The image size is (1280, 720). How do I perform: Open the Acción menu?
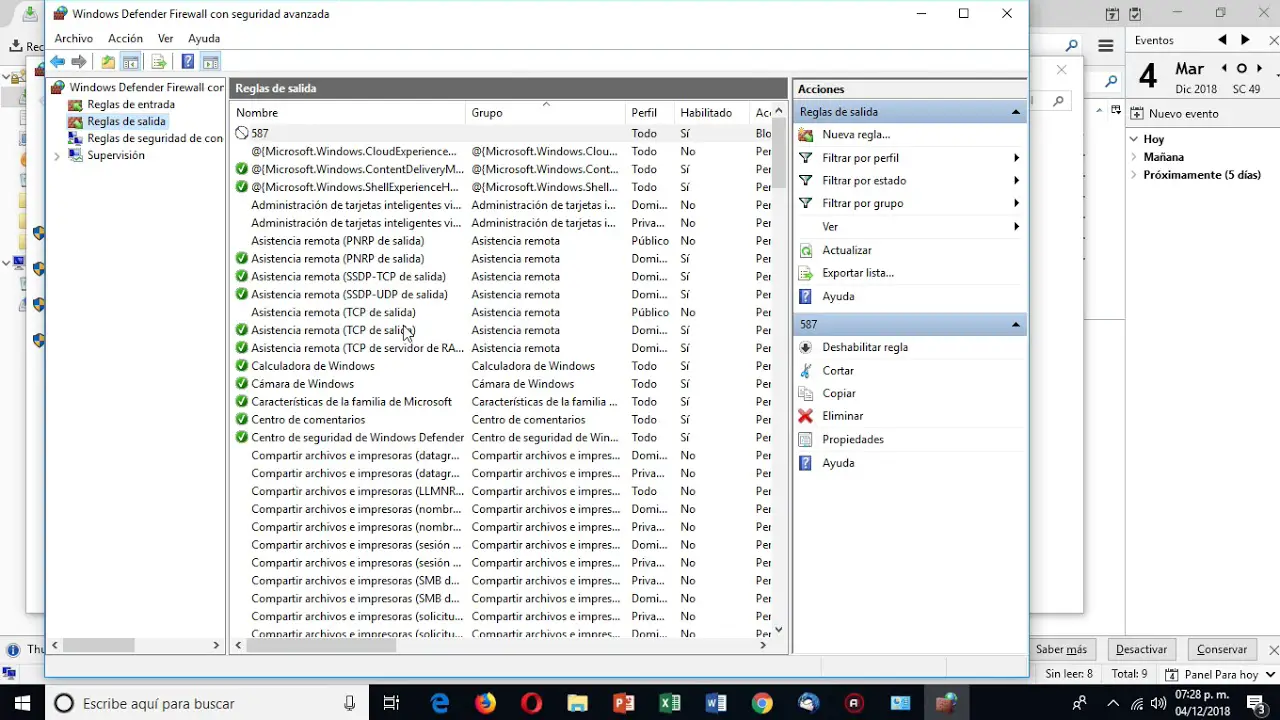[x=126, y=38]
